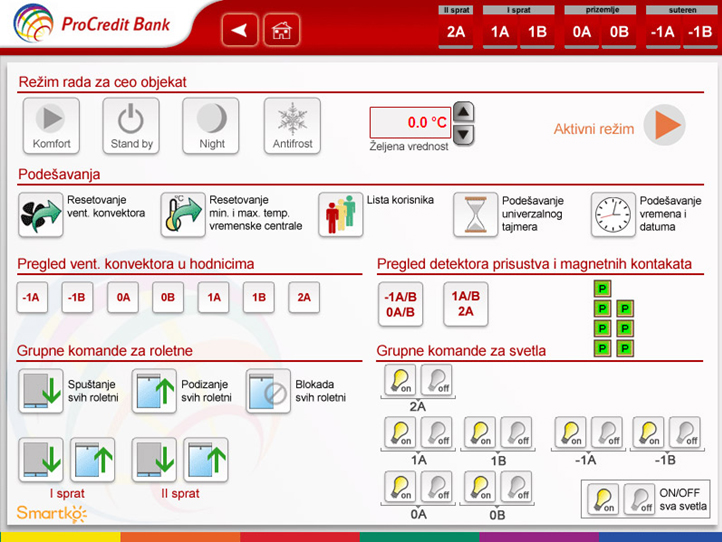Lower all blinds (Spuštanje svih roletni)
The height and width of the screenshot is (542, 722).
[x=41, y=391]
